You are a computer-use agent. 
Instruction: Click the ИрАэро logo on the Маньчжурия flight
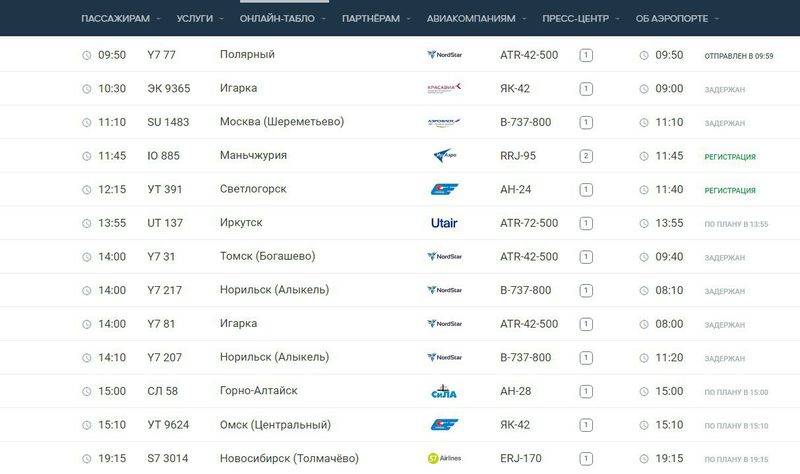click(x=444, y=155)
